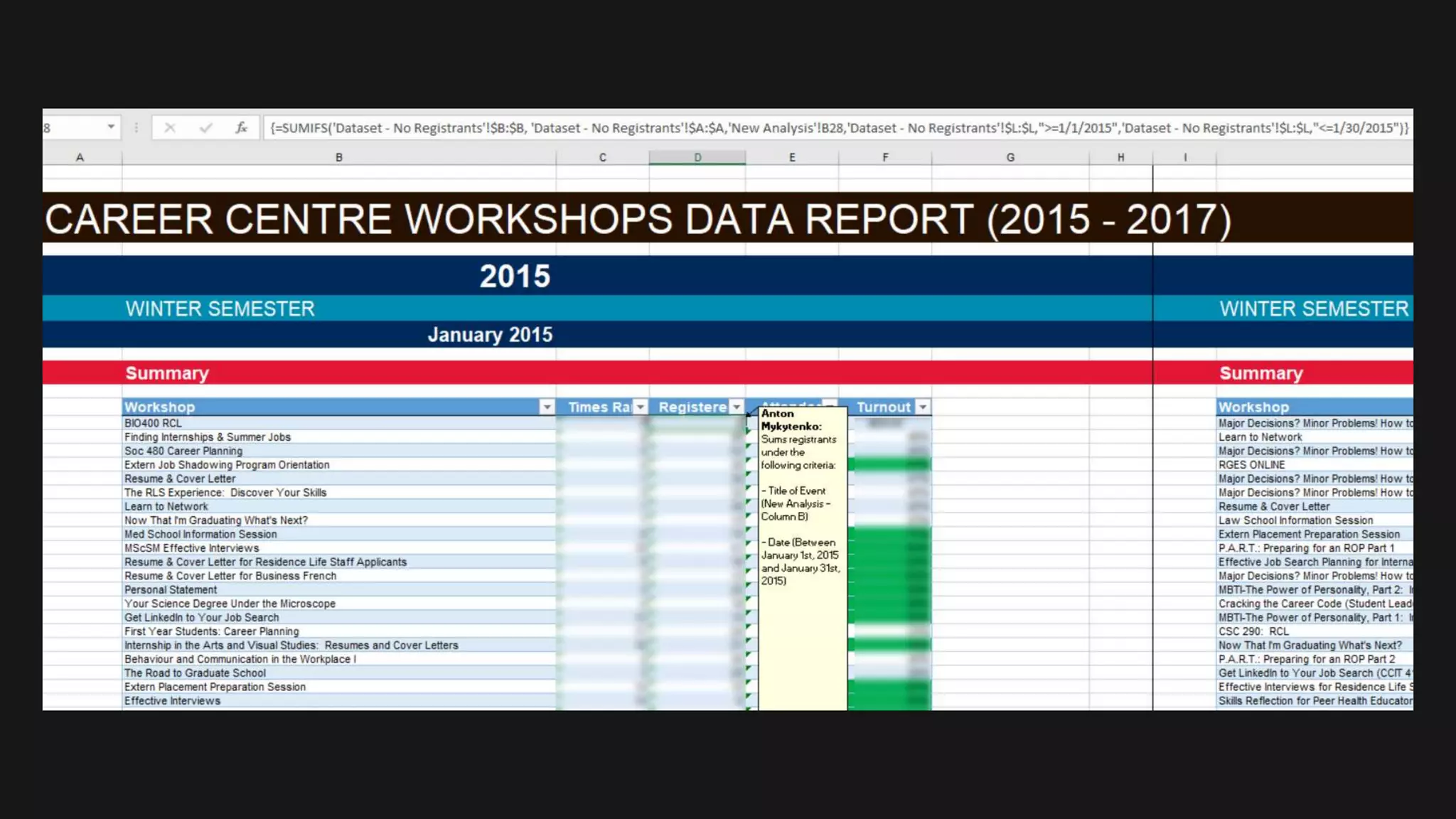Open the Registered column filter dropdown
Screen dimensions: 1456x819
coord(737,407)
